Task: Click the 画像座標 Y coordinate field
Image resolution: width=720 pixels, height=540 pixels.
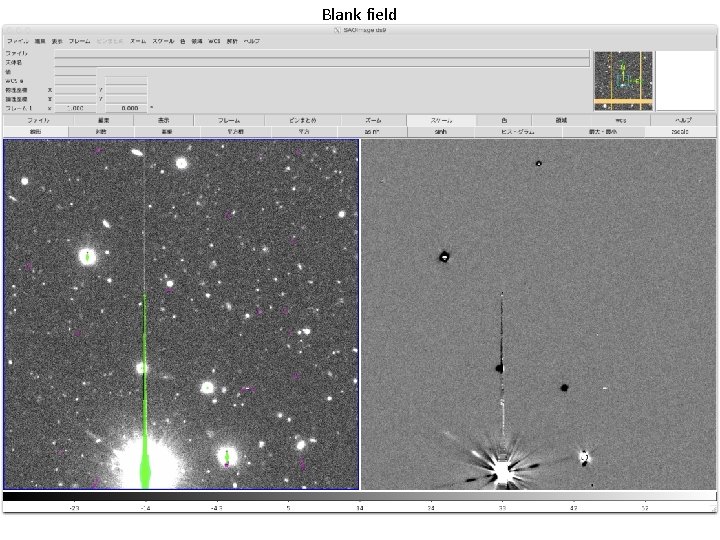Action: tap(126, 99)
